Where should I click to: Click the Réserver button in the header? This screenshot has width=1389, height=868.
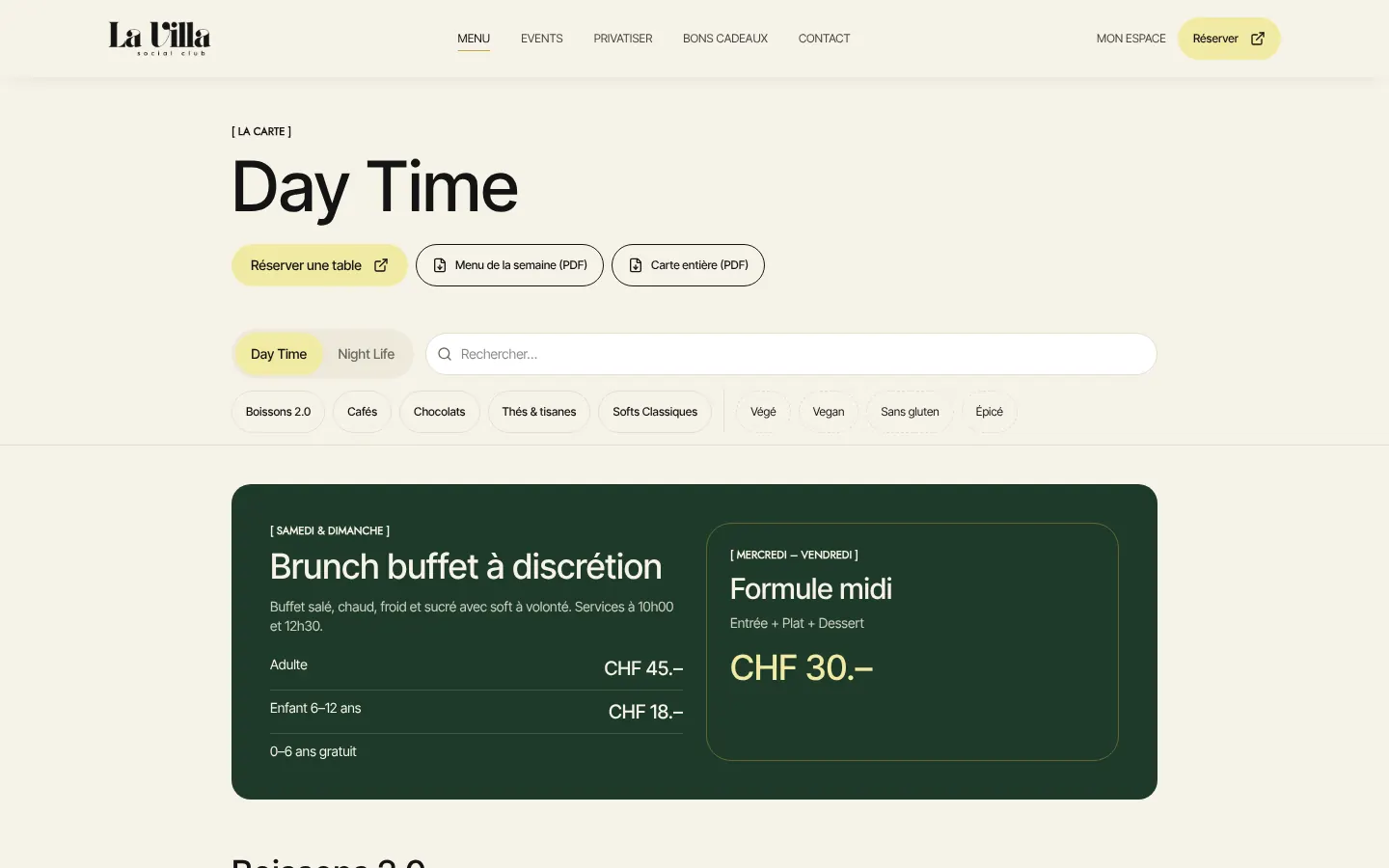click(x=1229, y=39)
